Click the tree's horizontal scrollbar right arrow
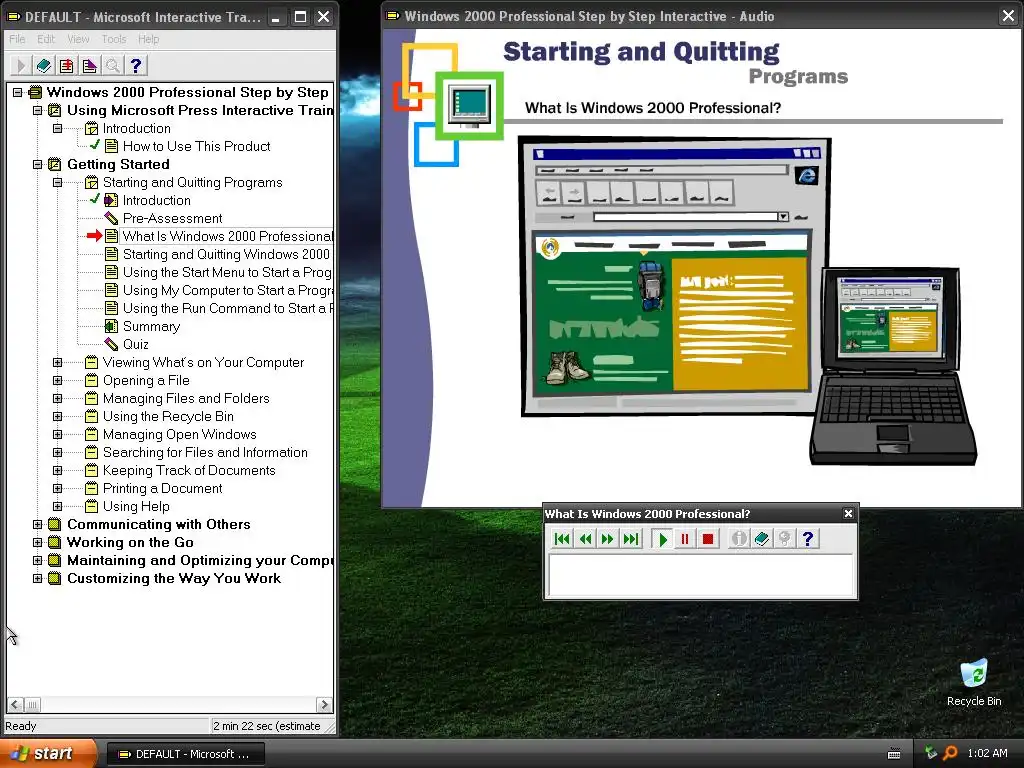This screenshot has width=1024, height=768. tap(324, 705)
